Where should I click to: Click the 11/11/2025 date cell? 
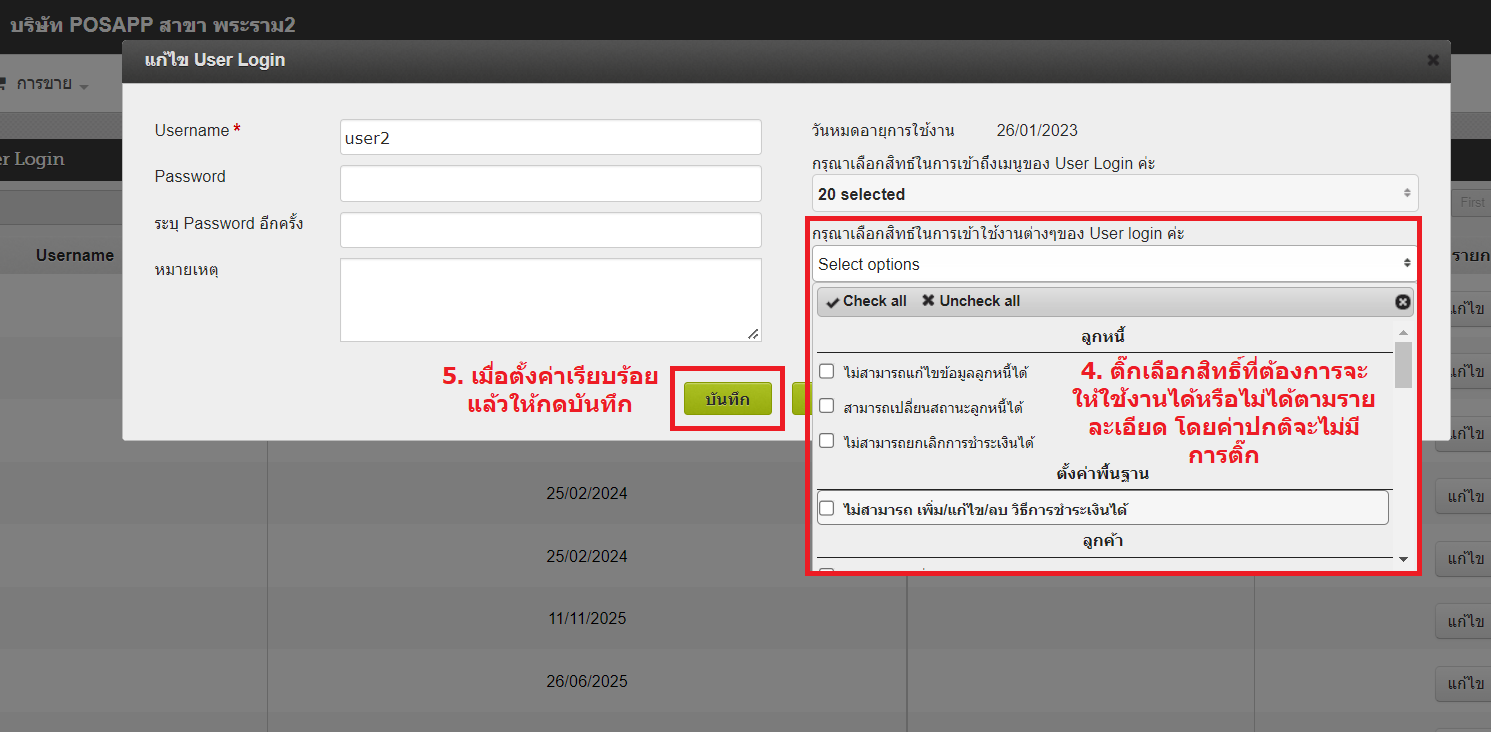tap(587, 619)
